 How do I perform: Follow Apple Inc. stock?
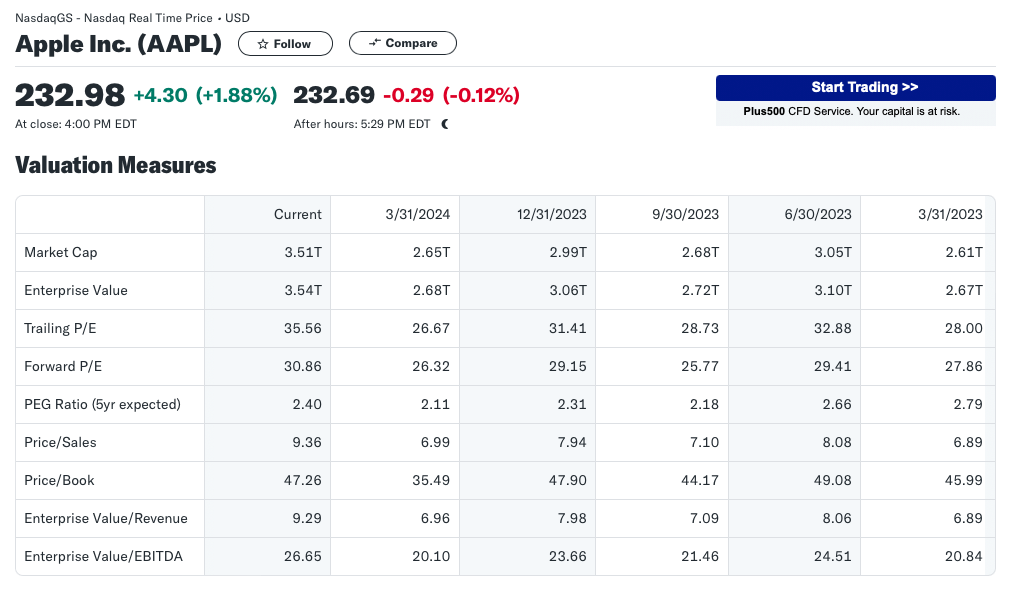[285, 44]
